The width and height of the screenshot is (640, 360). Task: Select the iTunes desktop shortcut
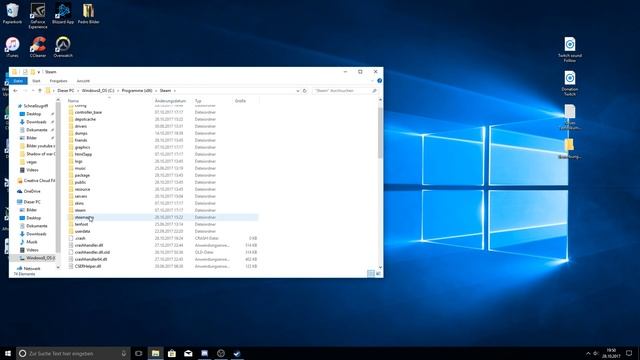point(12,47)
